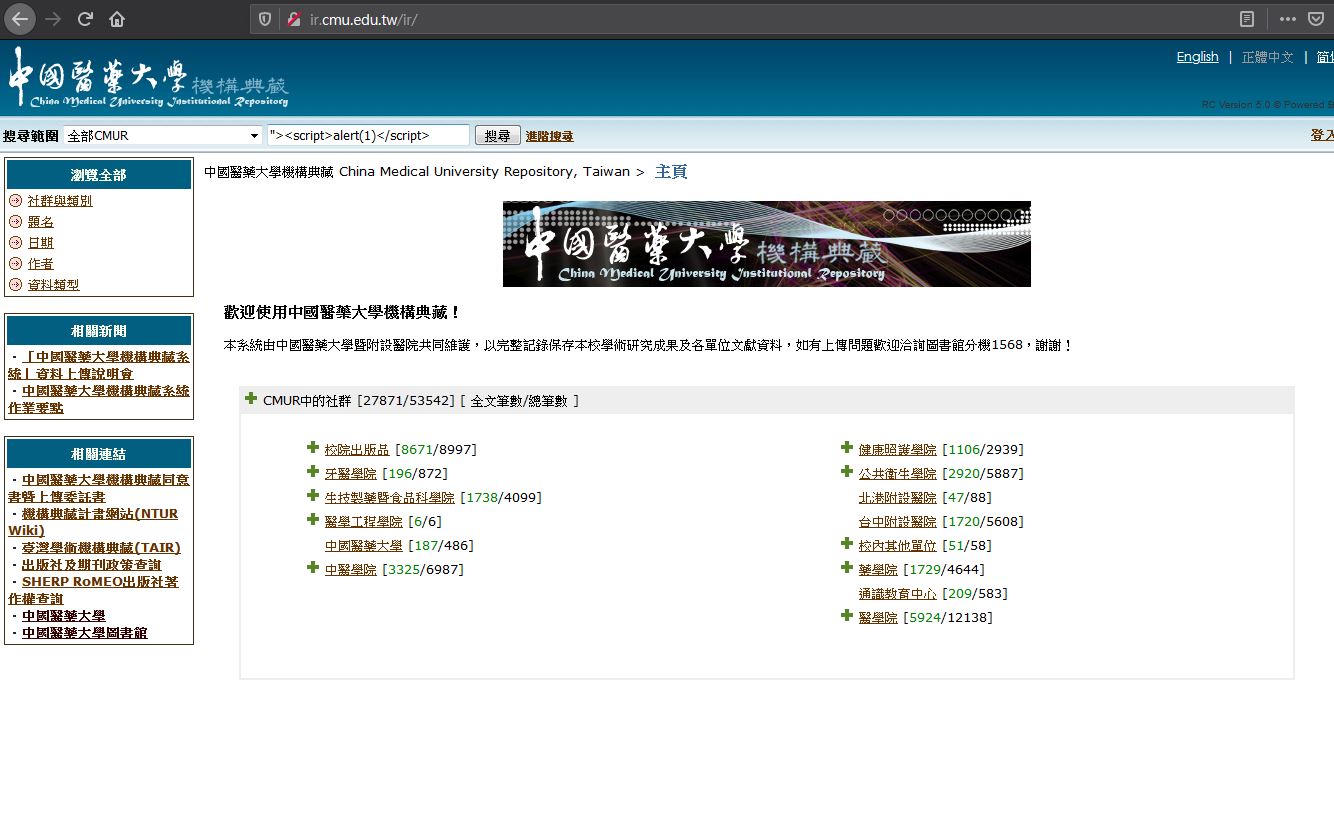Screen dimensions: 1334x824
Task: Open the 進階搜尋 advanced search link
Action: coord(550,137)
